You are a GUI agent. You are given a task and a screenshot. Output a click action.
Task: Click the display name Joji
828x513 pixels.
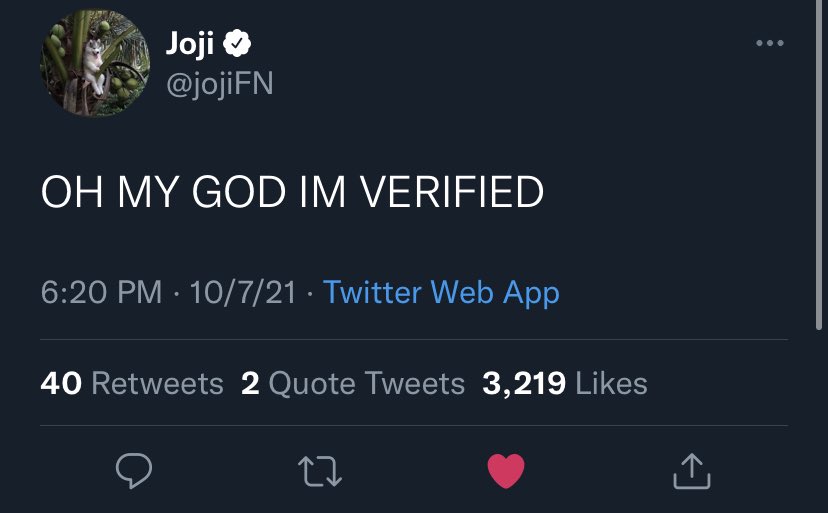188,45
